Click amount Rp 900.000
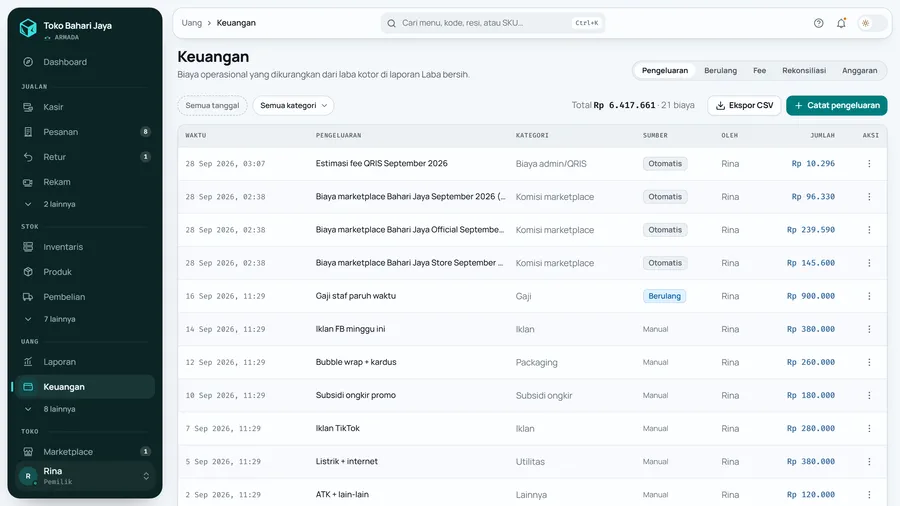The image size is (900, 506). point(810,296)
